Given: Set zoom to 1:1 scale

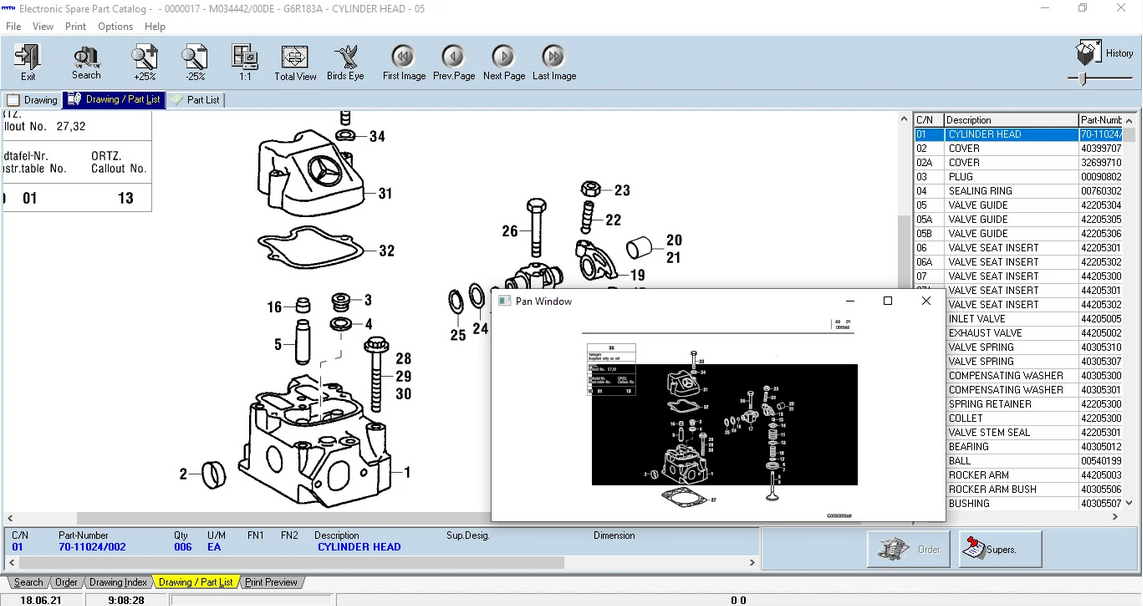Looking at the screenshot, I should point(245,61).
